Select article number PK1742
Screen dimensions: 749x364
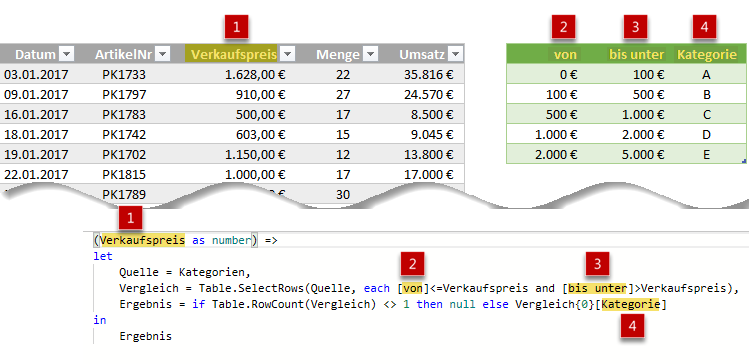coord(124,135)
